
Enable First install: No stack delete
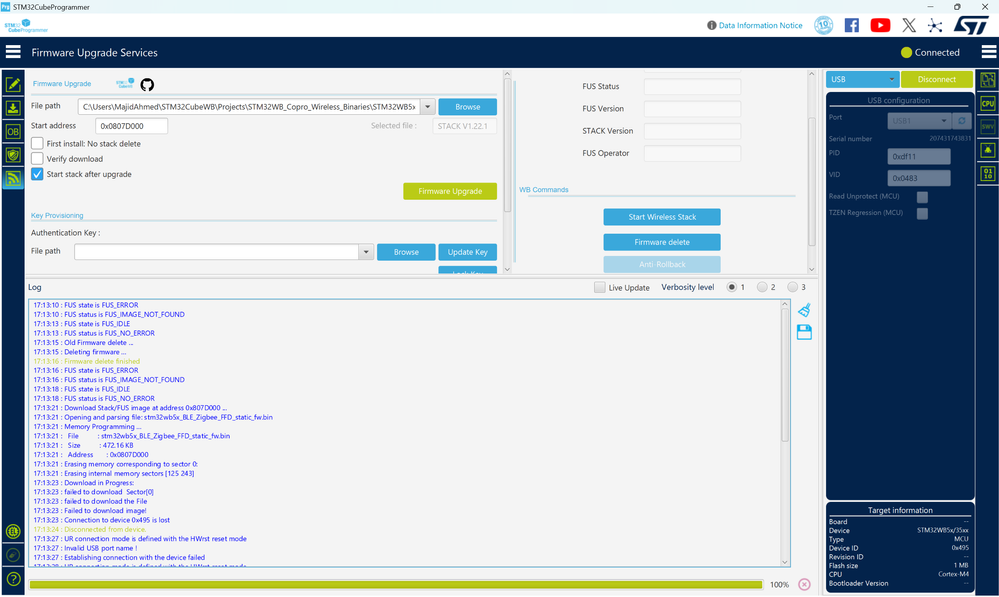[x=37, y=143]
